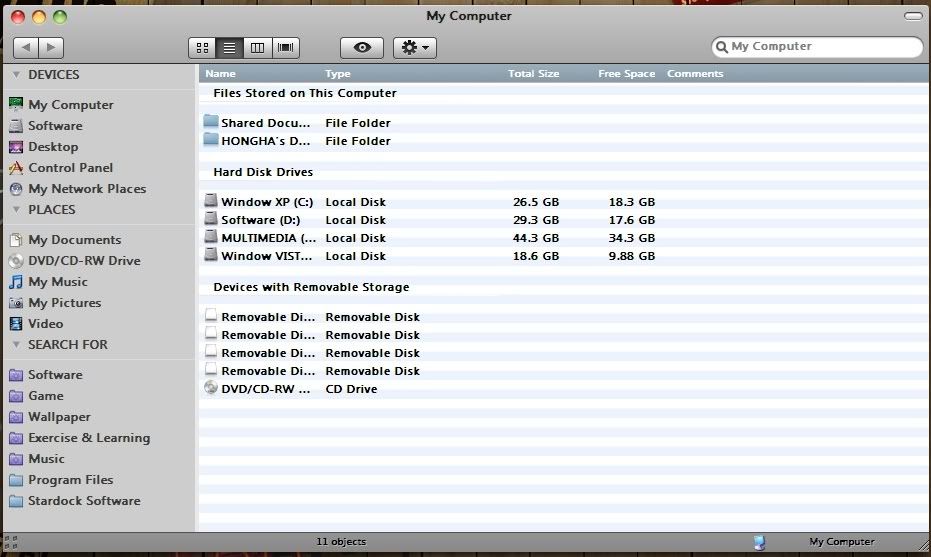Open the gear action dropdown menu
Image resolution: width=931 pixels, height=557 pixels.
(x=415, y=48)
